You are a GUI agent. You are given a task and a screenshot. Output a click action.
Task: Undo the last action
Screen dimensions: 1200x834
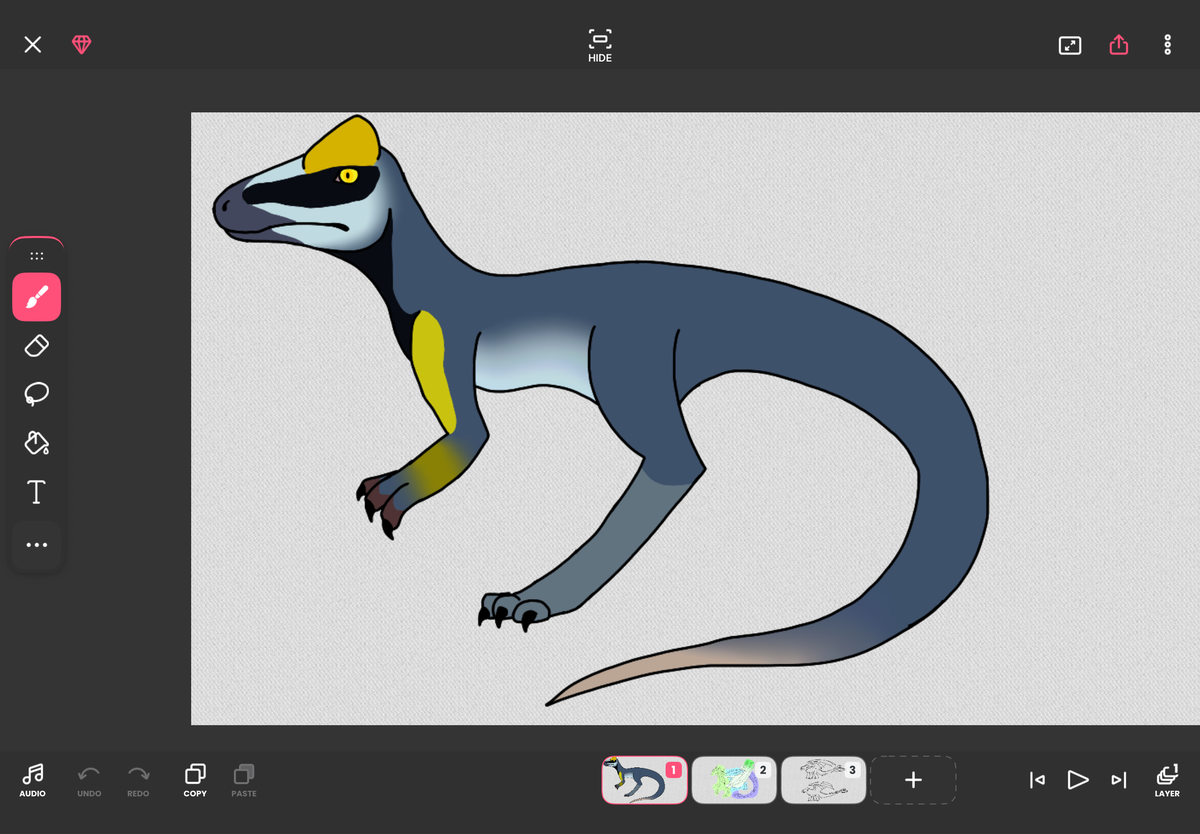[89, 780]
